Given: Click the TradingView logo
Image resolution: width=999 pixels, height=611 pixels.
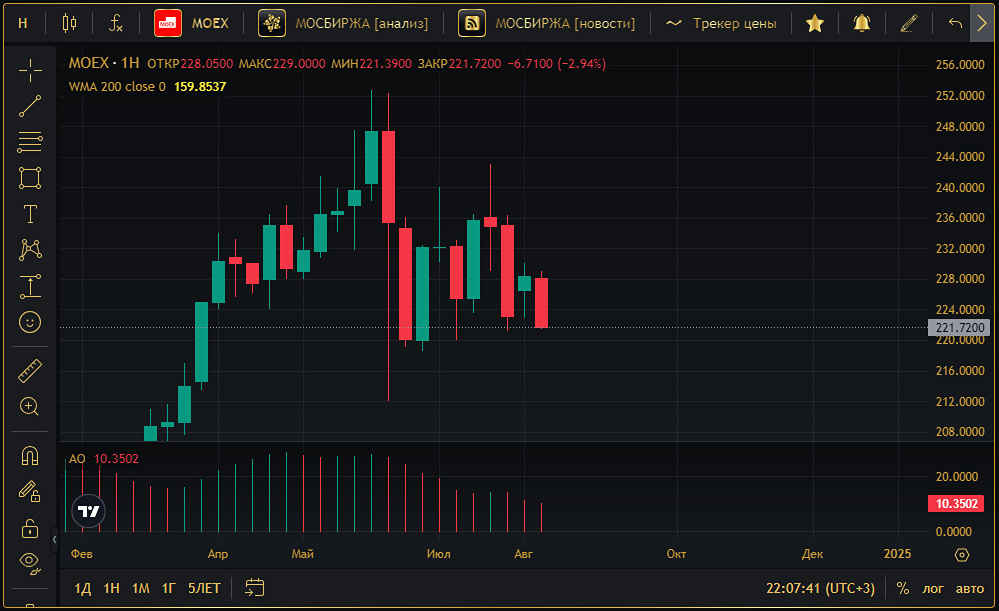Looking at the screenshot, I should tap(88, 511).
